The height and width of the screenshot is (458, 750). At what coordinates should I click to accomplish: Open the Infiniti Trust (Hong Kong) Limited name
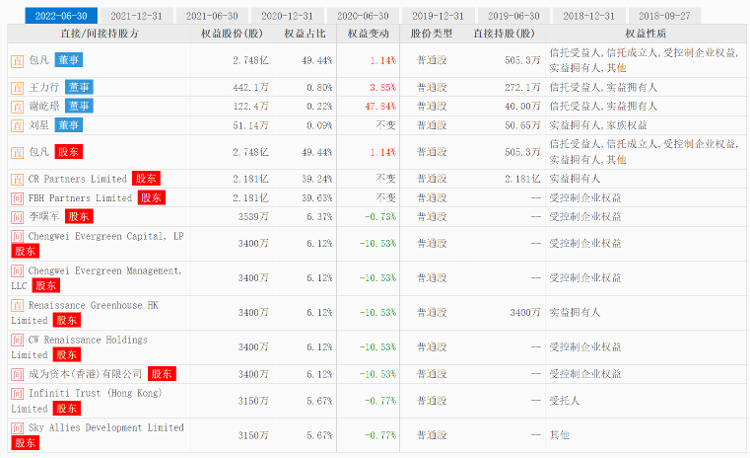(x=91, y=393)
